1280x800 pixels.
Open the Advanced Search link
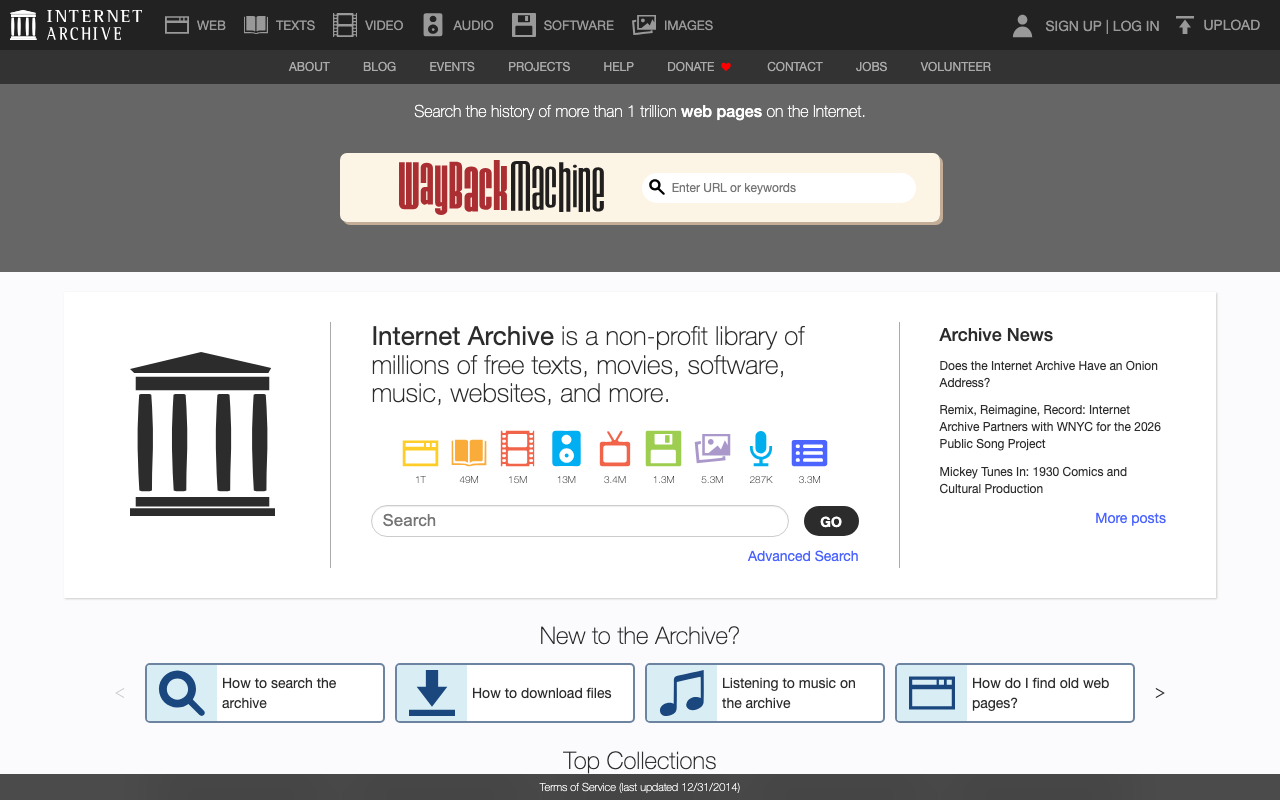coord(802,555)
